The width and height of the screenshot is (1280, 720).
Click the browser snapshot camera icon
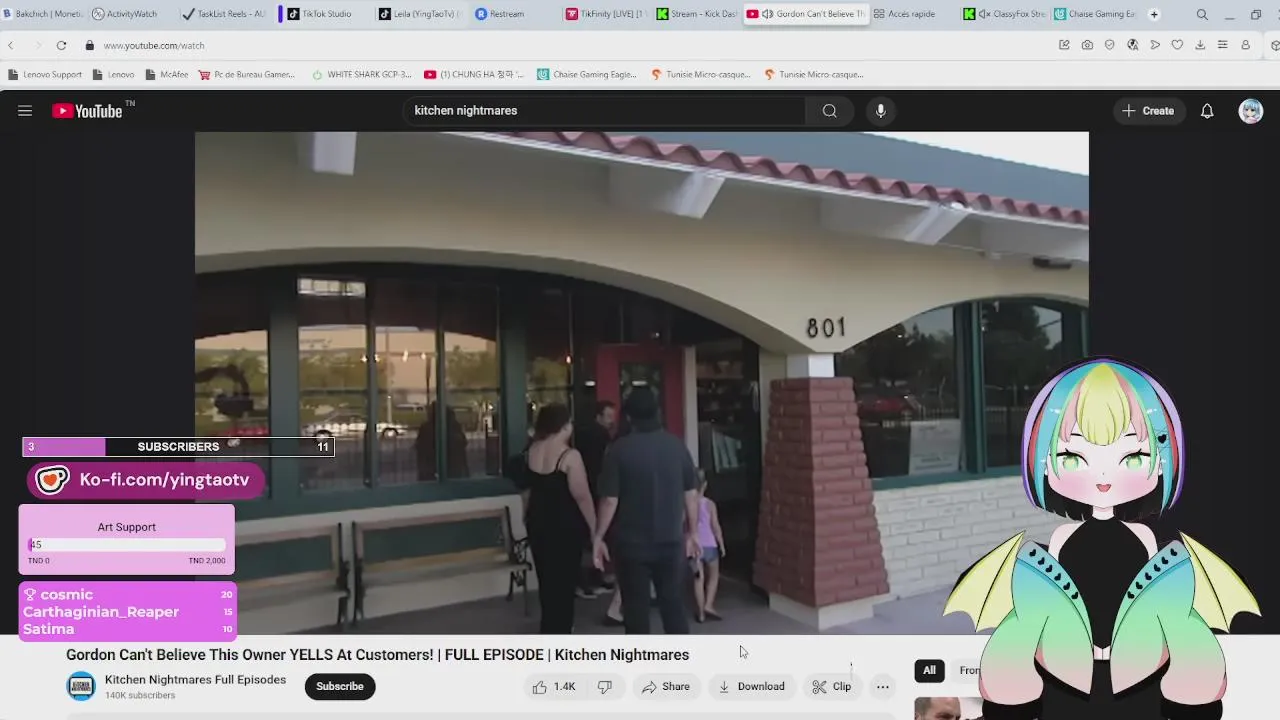point(1087,45)
